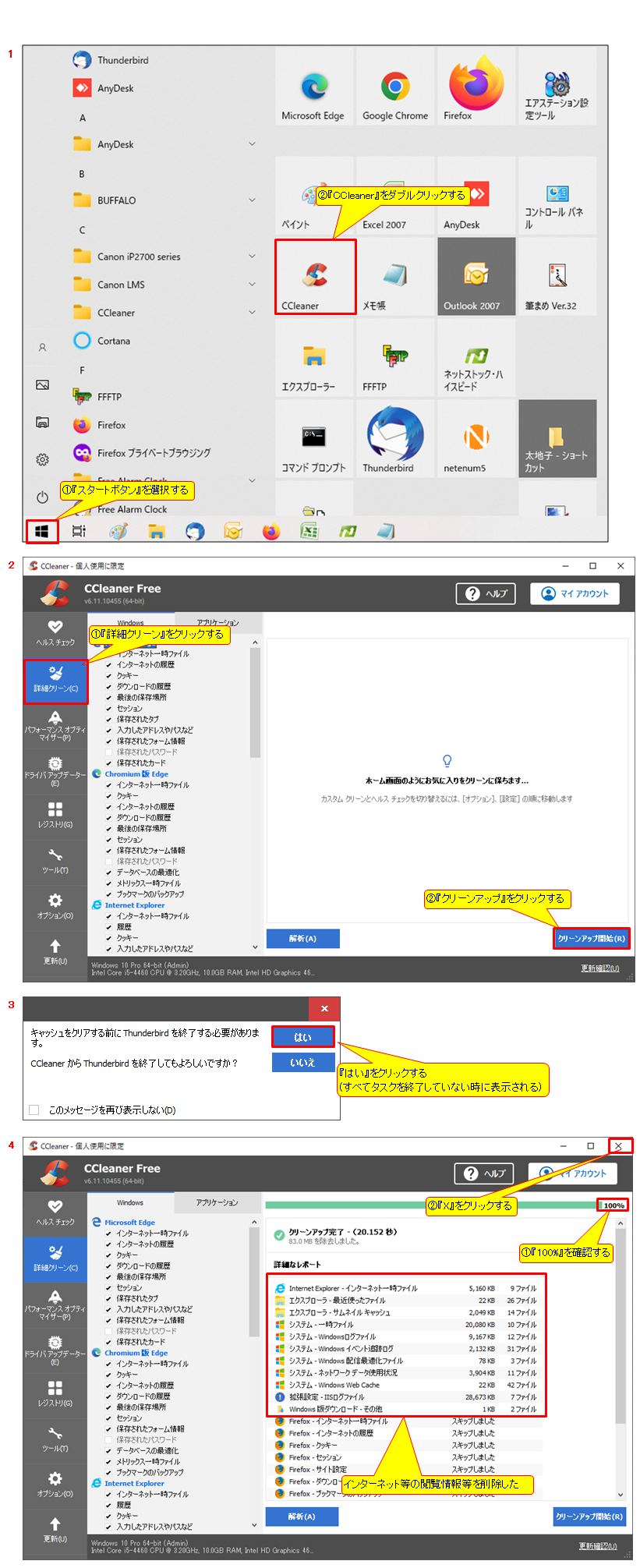This screenshot has height=1568, width=640.
Task: Open オプション in the cleanup-complete CCleaner window
Action: pos(55,1485)
